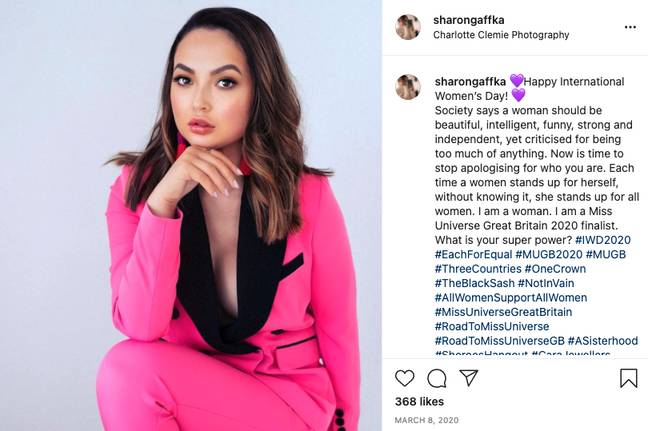Viewport: 648px width, 431px height.
Task: Click the March 8, 2020 timestamp
Action: point(426,420)
